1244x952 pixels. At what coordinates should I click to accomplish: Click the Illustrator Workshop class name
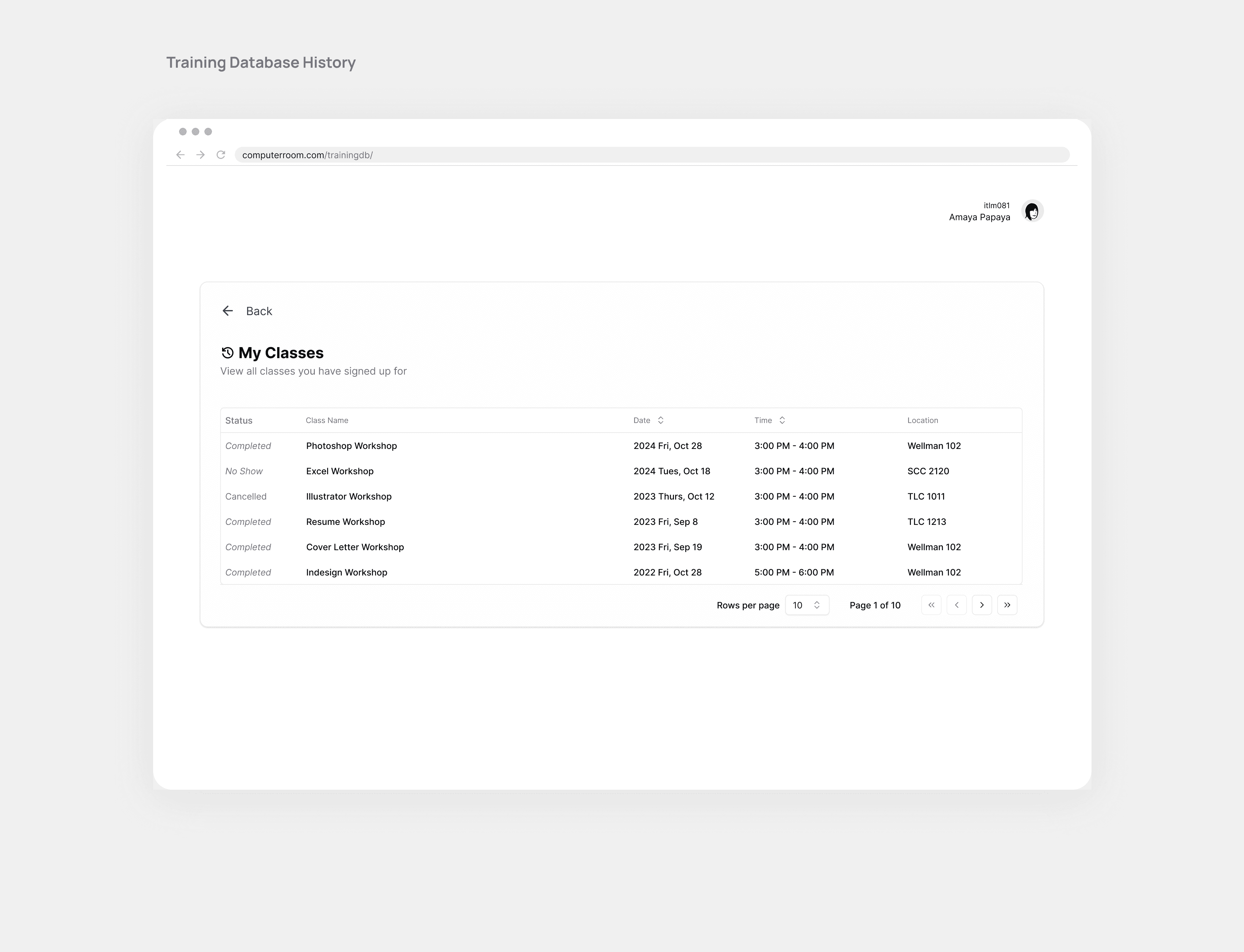coord(349,496)
